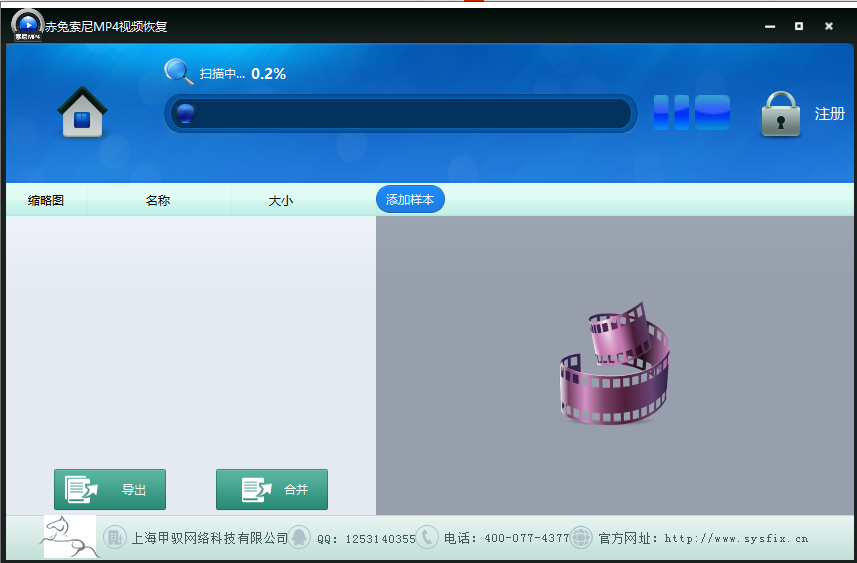Click the 0.2% scan percentage text

coord(268,74)
